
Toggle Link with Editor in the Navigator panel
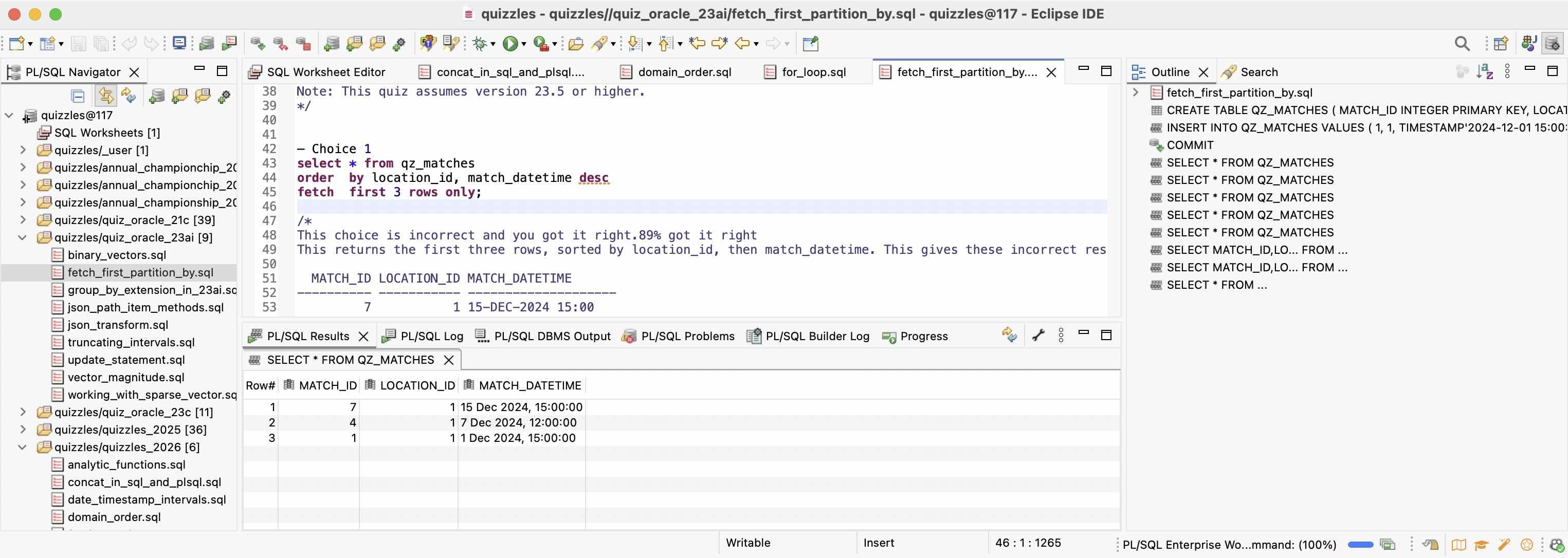pyautogui.click(x=105, y=96)
